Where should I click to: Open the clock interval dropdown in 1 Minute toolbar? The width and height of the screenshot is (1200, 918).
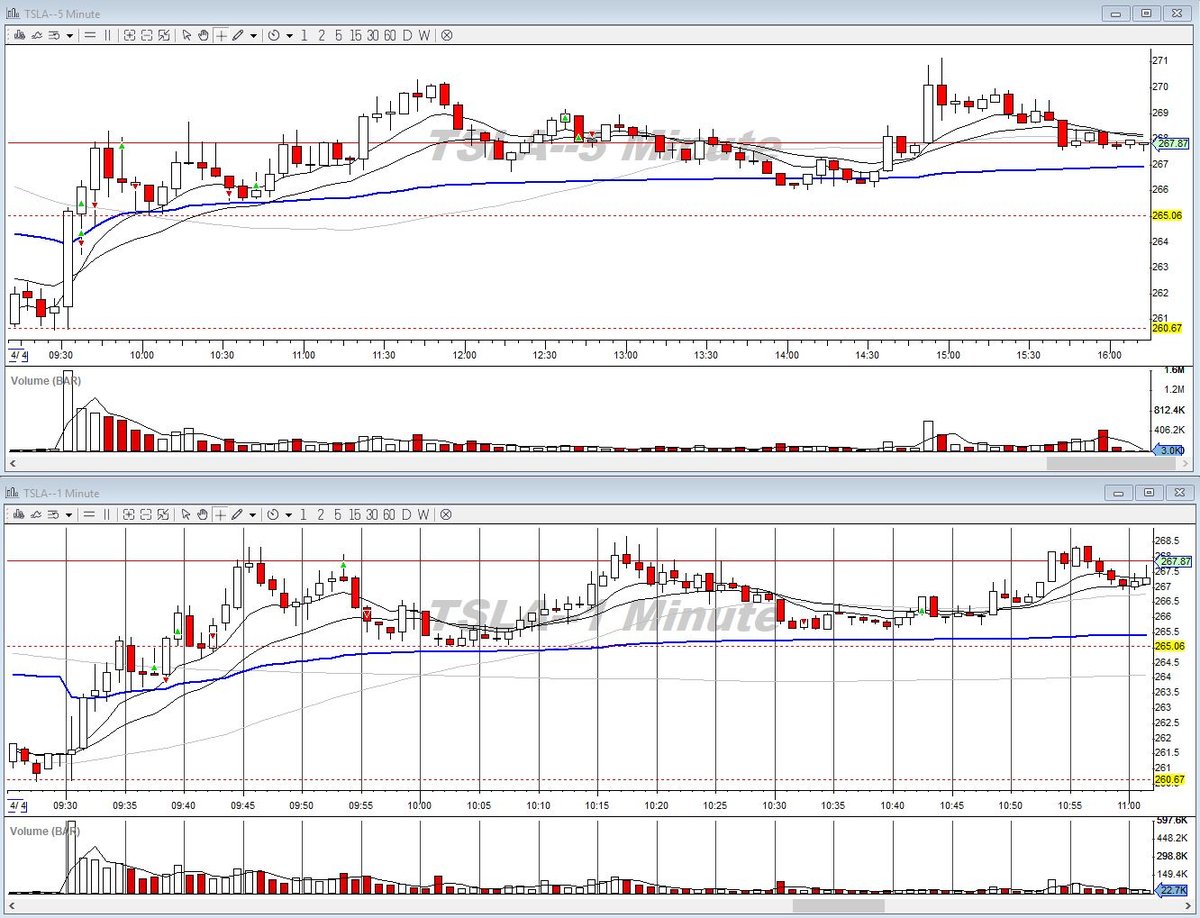[289, 516]
